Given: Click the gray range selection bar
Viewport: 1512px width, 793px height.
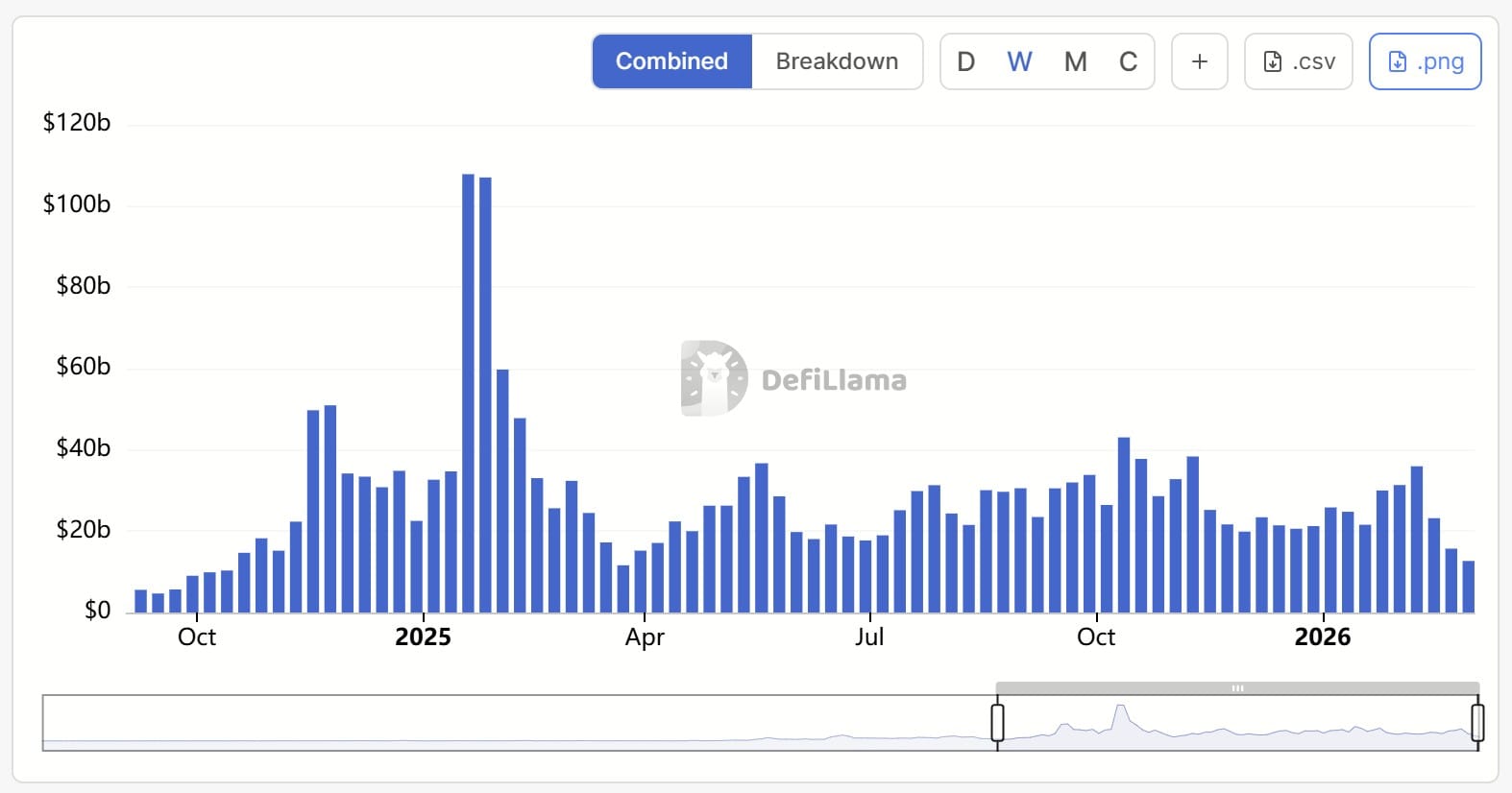Looking at the screenshot, I should tap(1237, 688).
